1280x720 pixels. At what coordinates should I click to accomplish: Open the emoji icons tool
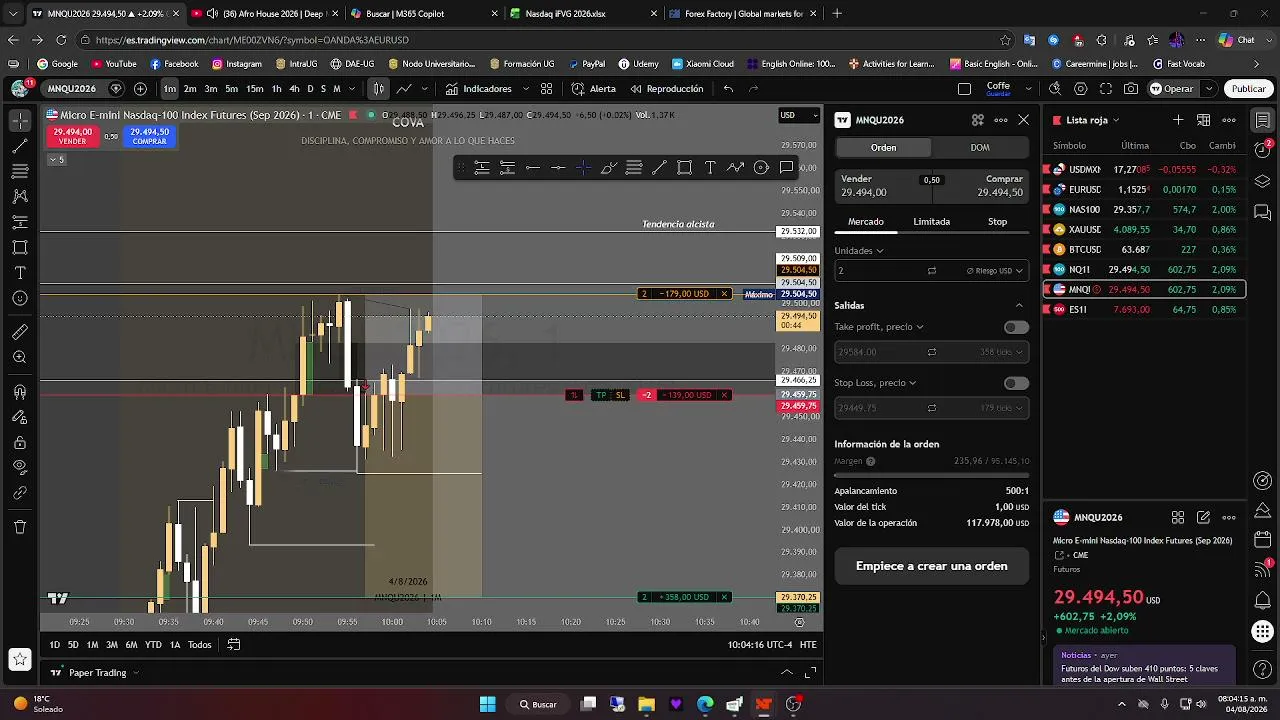pos(20,298)
